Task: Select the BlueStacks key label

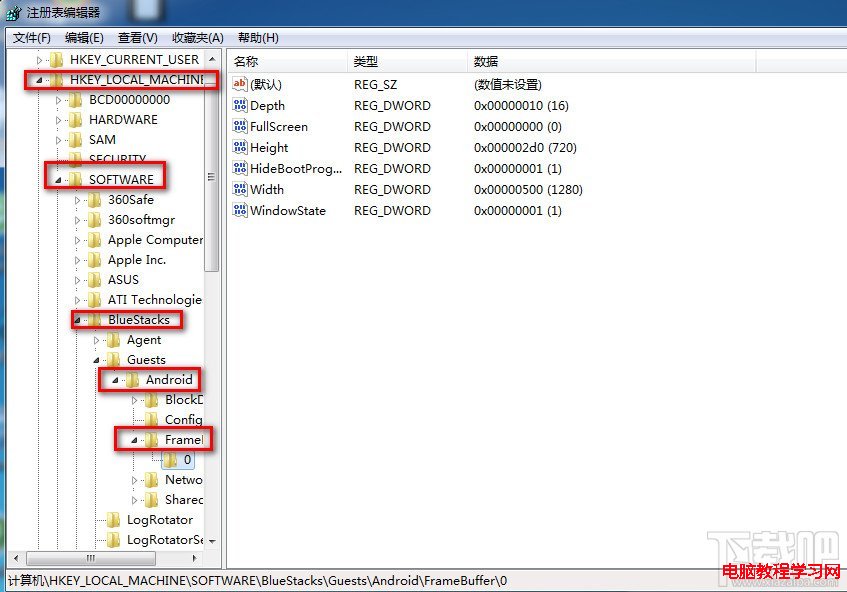Action: [x=139, y=320]
